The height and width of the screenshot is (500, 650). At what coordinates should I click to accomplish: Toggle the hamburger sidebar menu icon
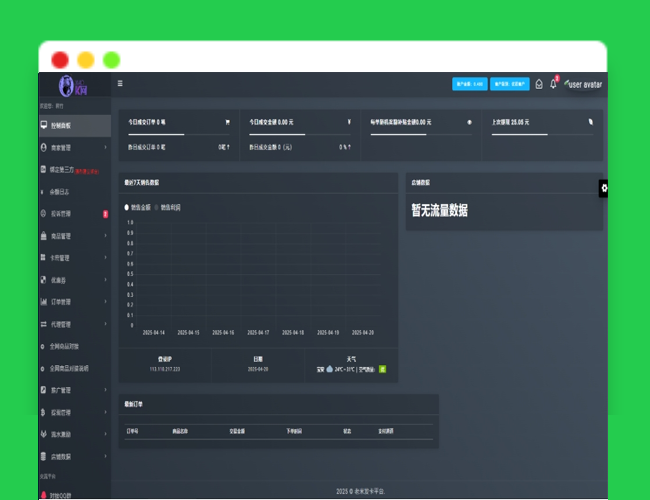point(121,84)
